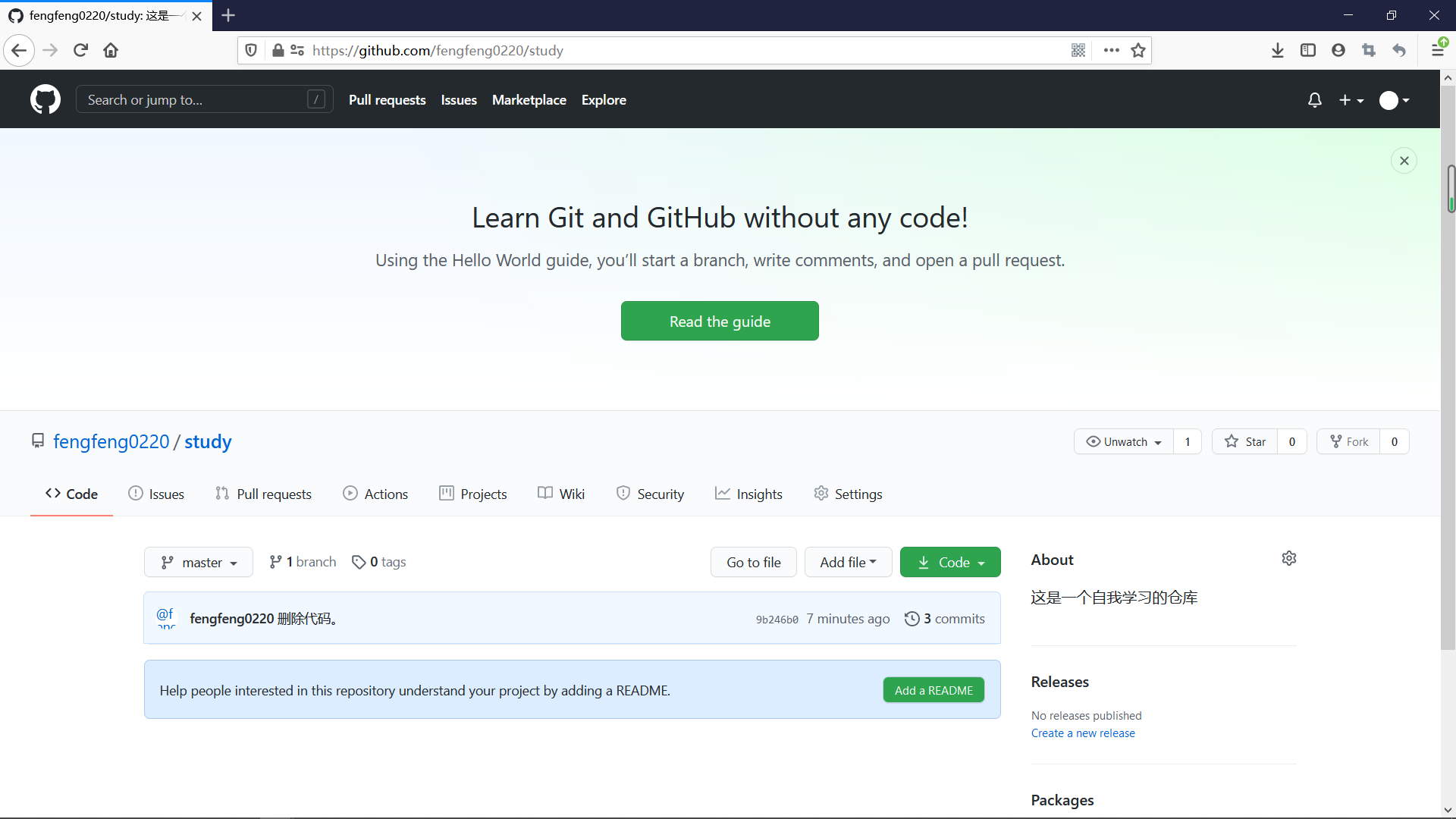Screen dimensions: 1456x819
Task: Open the QR code icon in address bar
Action: point(1078,51)
